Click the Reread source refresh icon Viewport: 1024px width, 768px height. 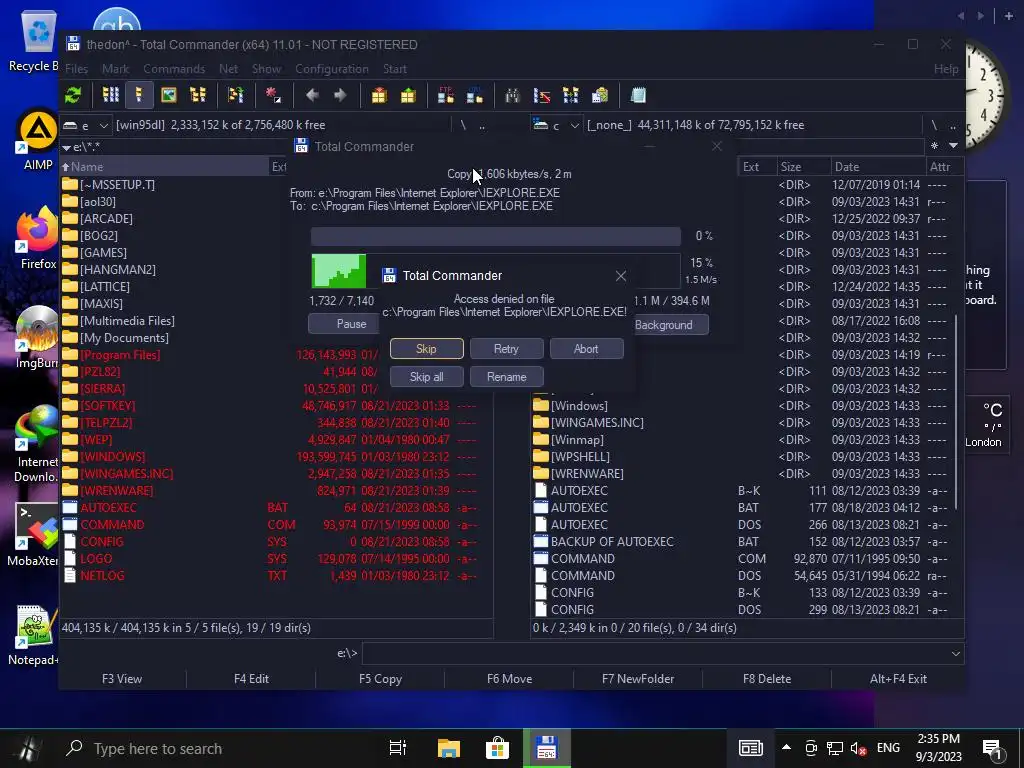click(x=73, y=95)
